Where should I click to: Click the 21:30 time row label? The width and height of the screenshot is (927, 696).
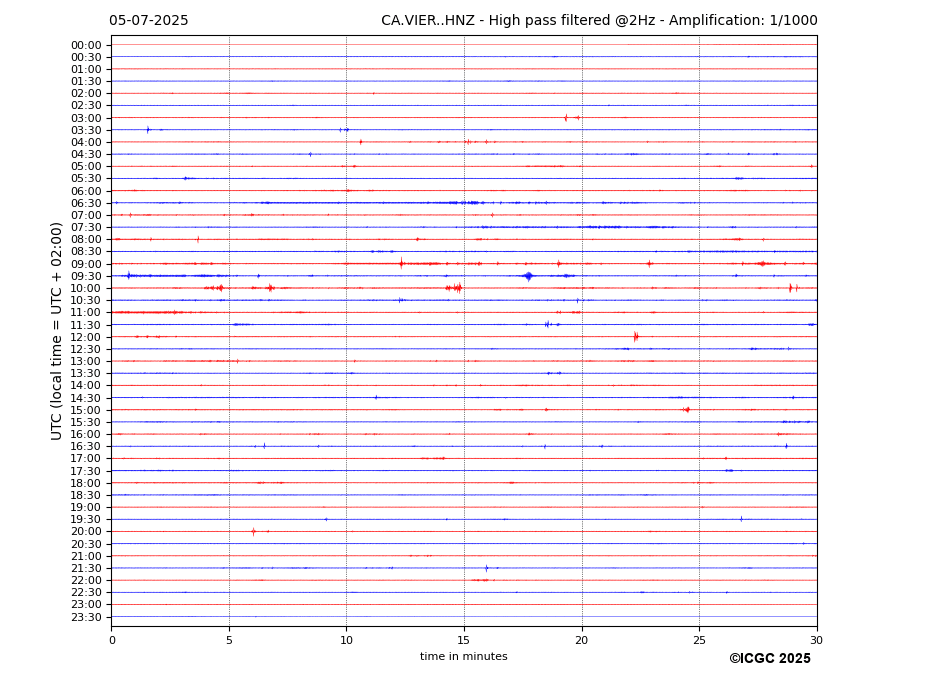click(86, 568)
